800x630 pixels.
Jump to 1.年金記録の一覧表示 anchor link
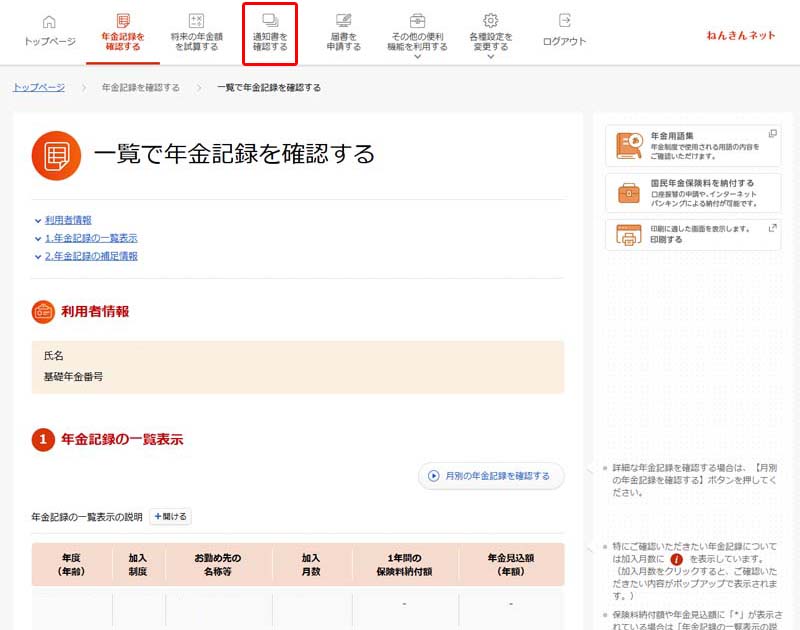click(91, 238)
